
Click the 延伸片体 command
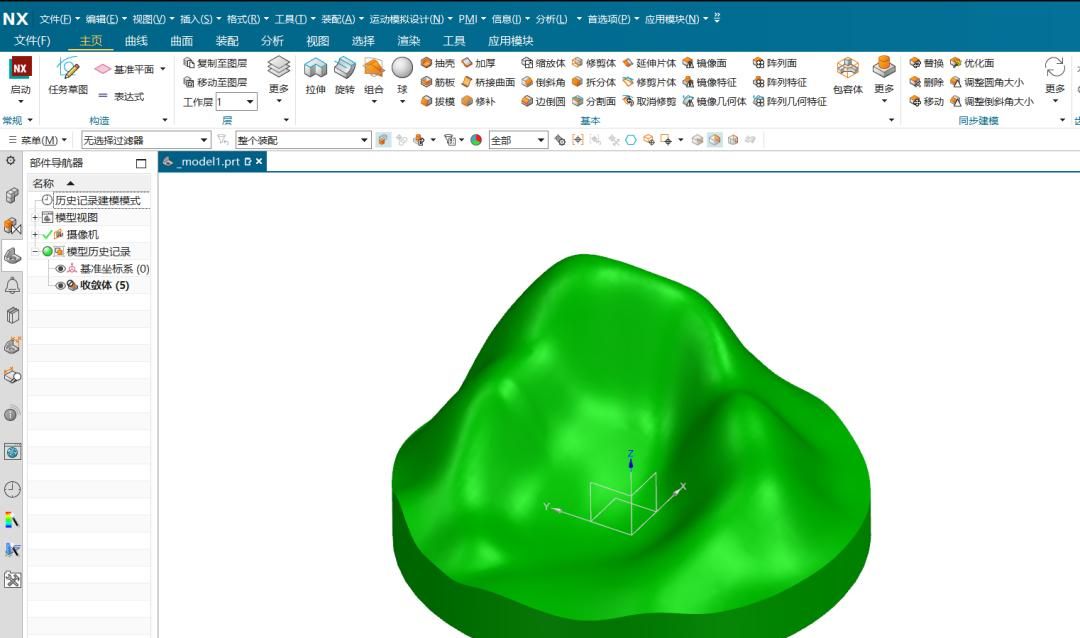[649, 63]
